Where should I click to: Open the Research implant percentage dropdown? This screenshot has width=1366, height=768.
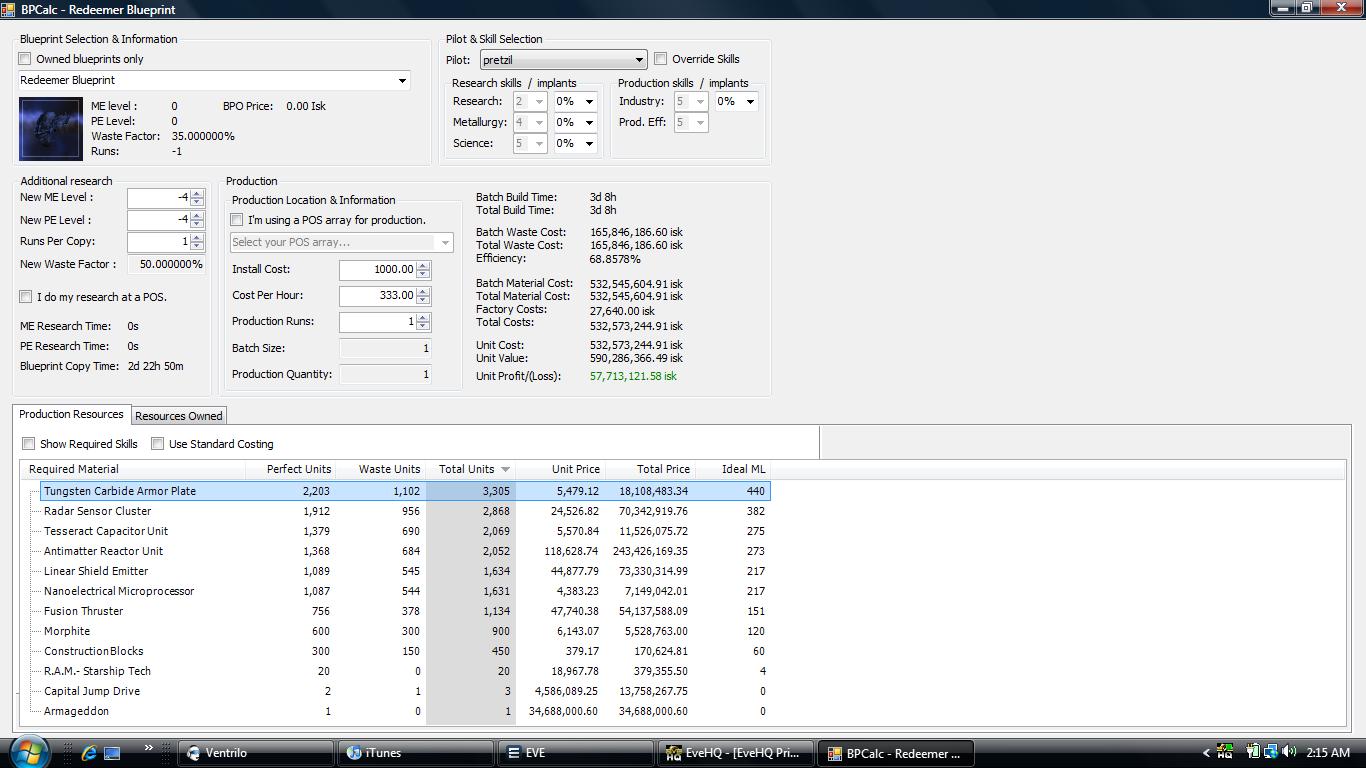click(x=576, y=101)
